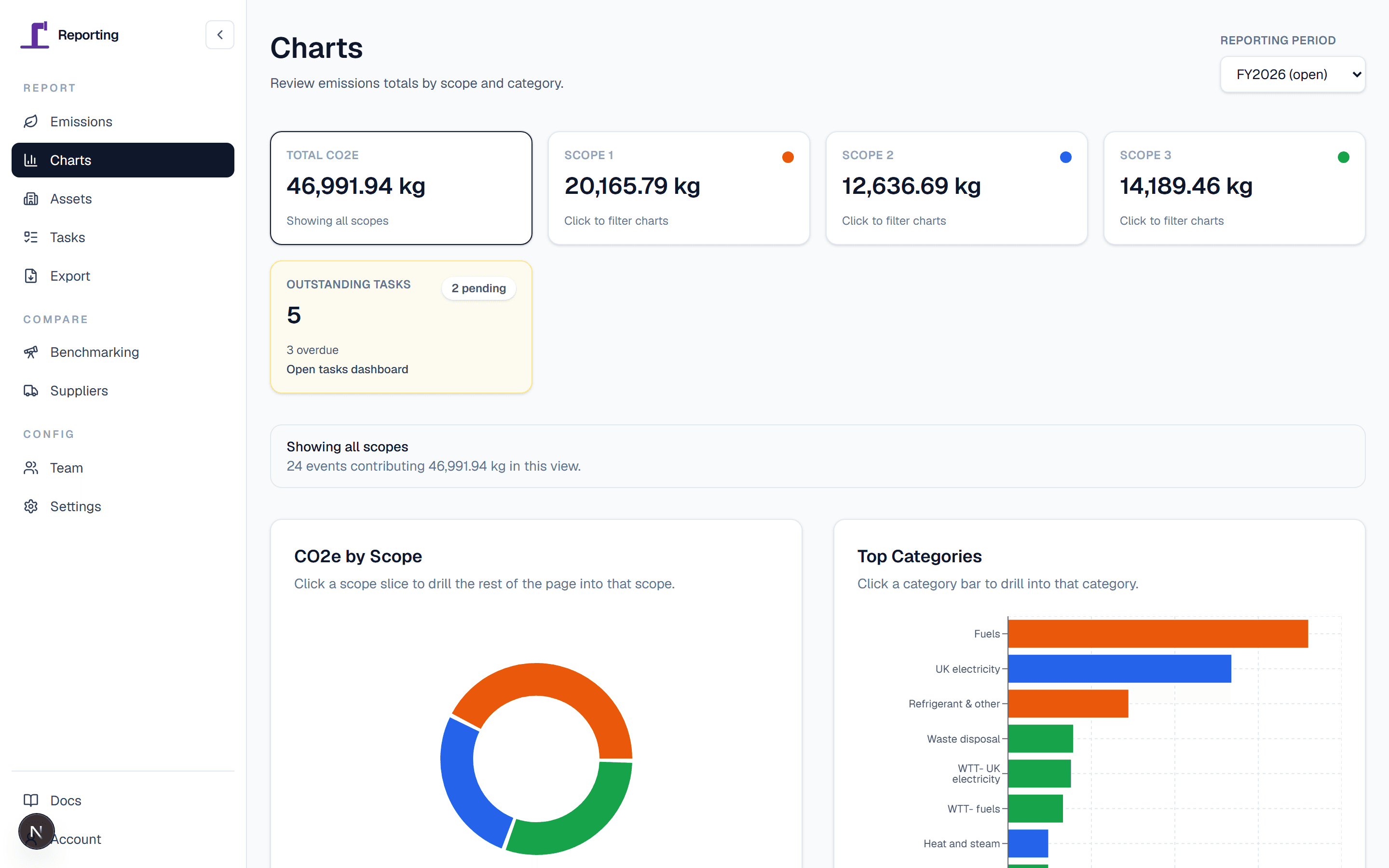Open Benchmarking under Compare
The width and height of the screenshot is (1389, 868).
pos(123,352)
